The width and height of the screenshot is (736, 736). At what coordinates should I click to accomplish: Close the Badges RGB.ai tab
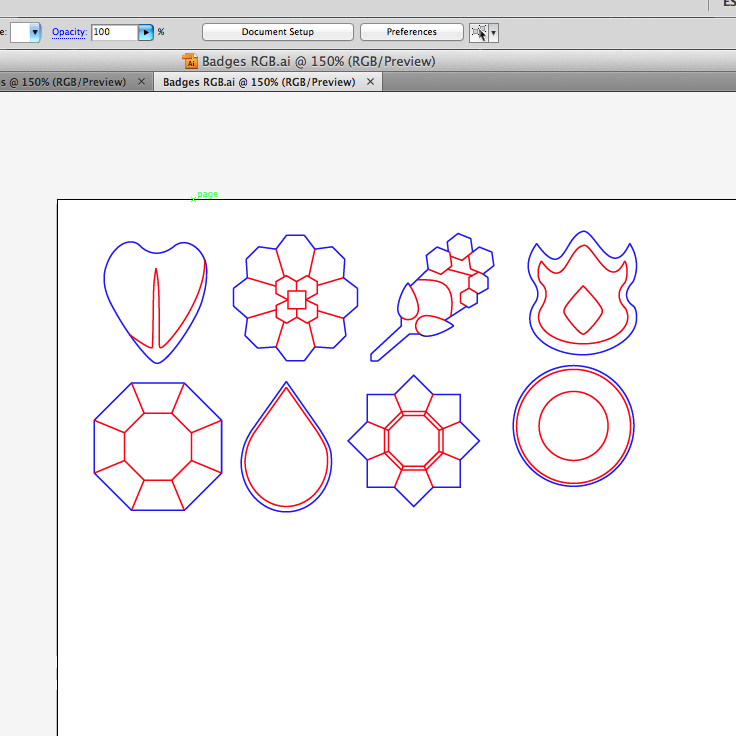[370, 82]
